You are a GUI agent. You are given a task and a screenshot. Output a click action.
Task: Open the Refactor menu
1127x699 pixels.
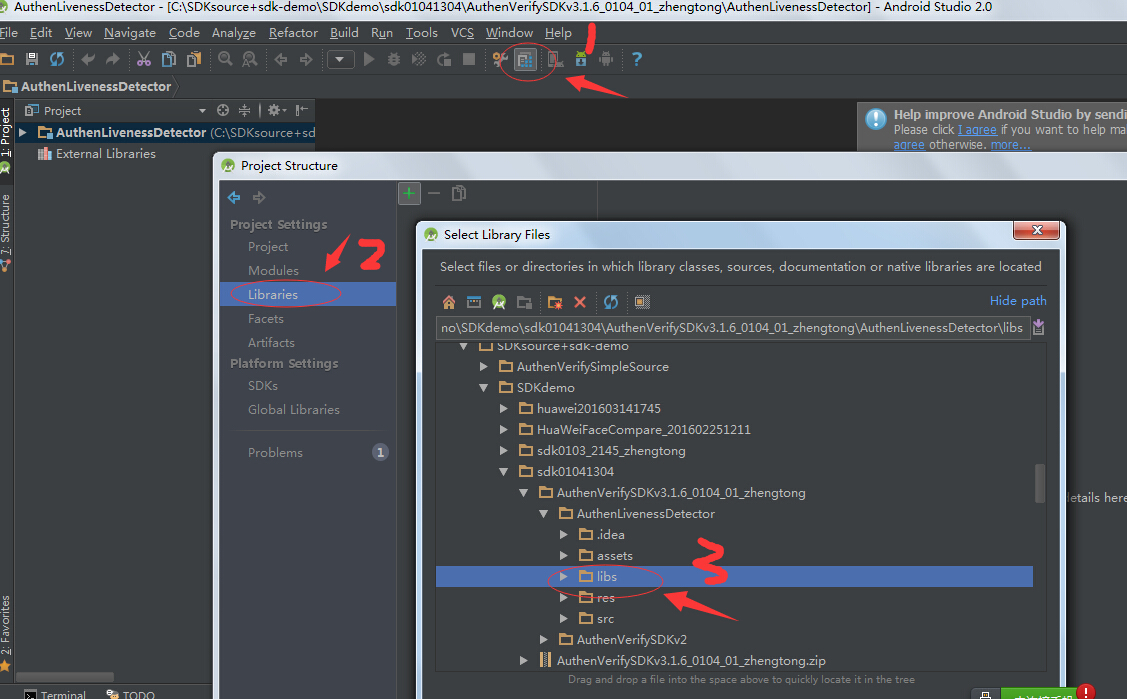[x=293, y=33]
